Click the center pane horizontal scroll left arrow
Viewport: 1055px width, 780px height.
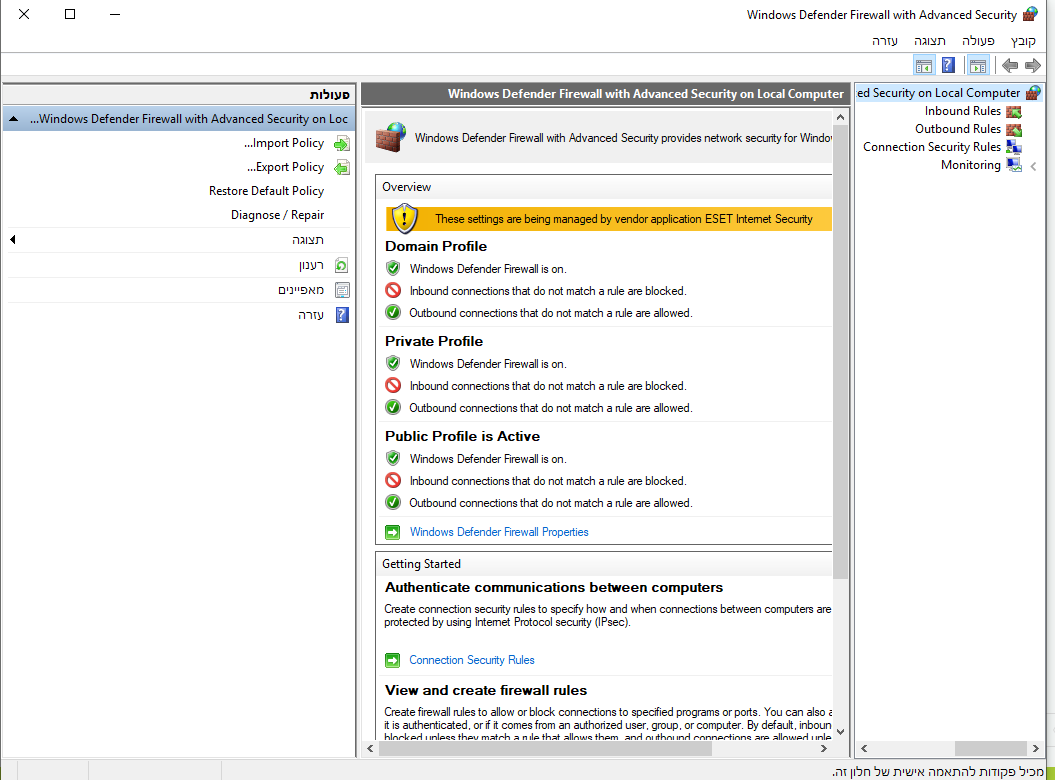pos(370,748)
